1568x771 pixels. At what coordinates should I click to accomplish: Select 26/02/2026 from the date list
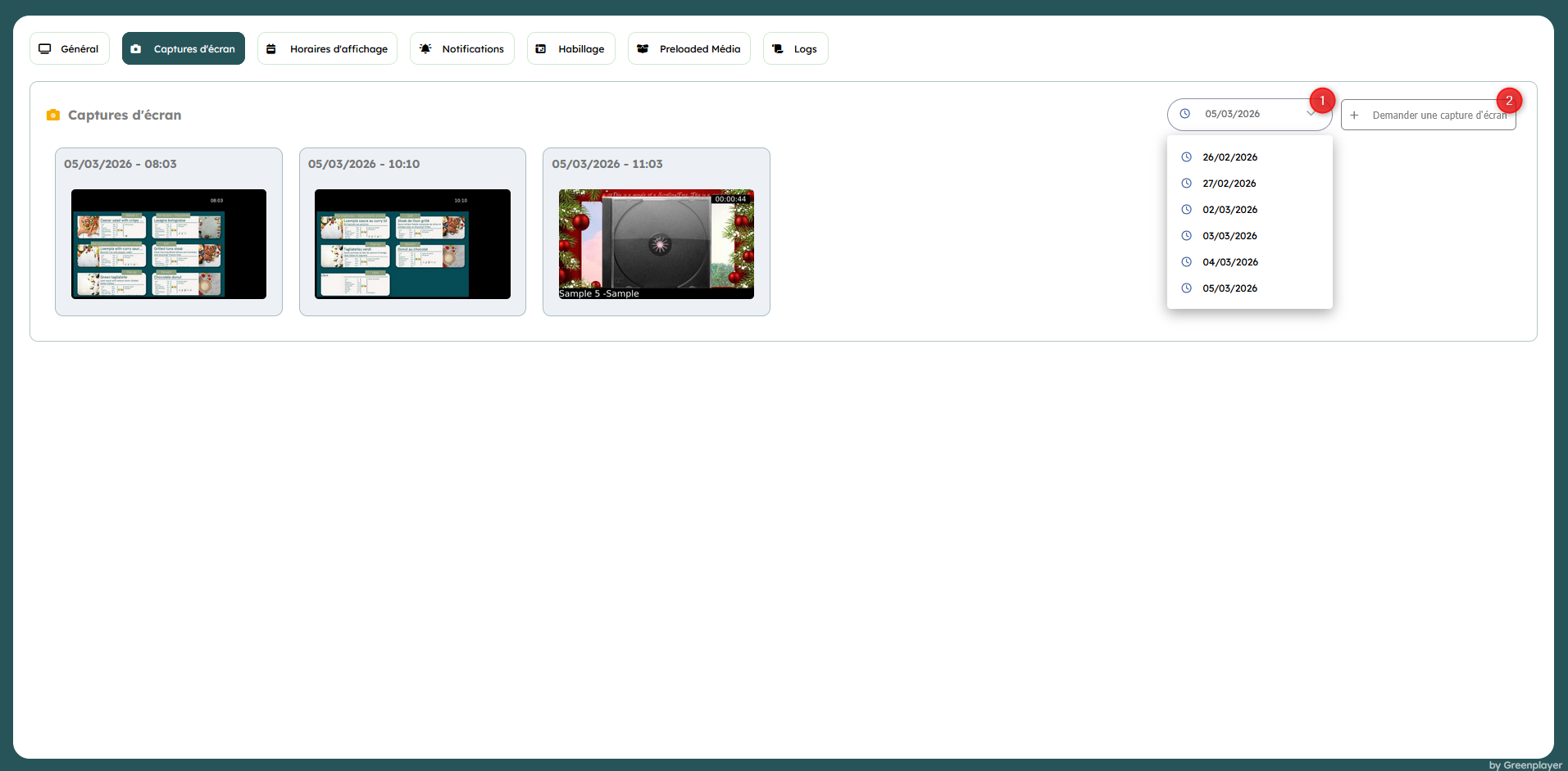click(x=1229, y=157)
